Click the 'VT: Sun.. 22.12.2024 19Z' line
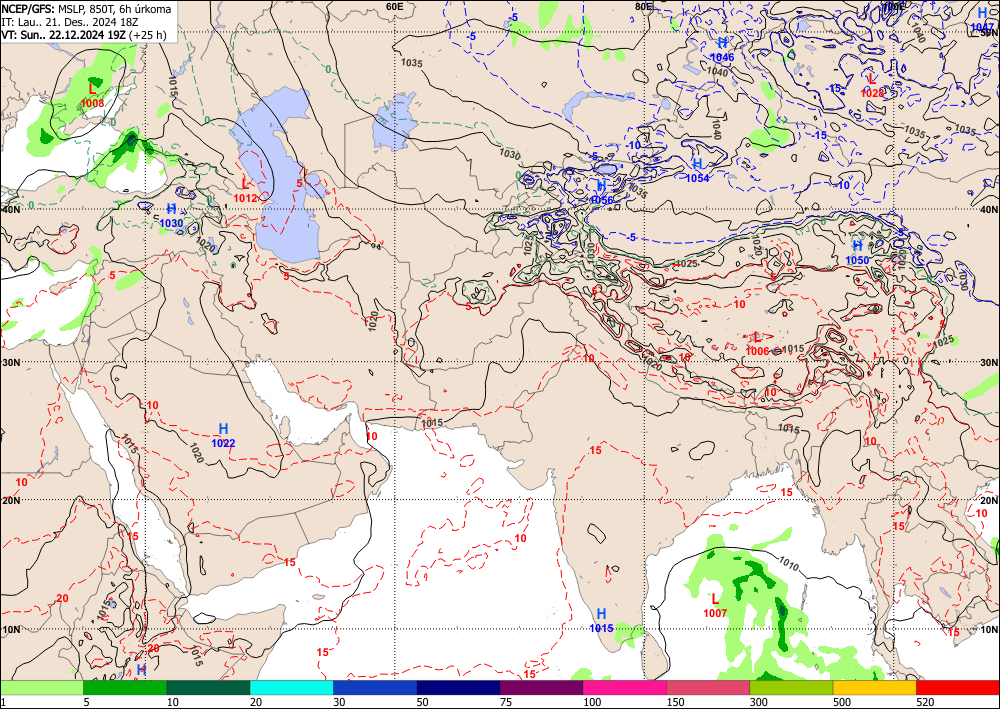 [x=64, y=34]
